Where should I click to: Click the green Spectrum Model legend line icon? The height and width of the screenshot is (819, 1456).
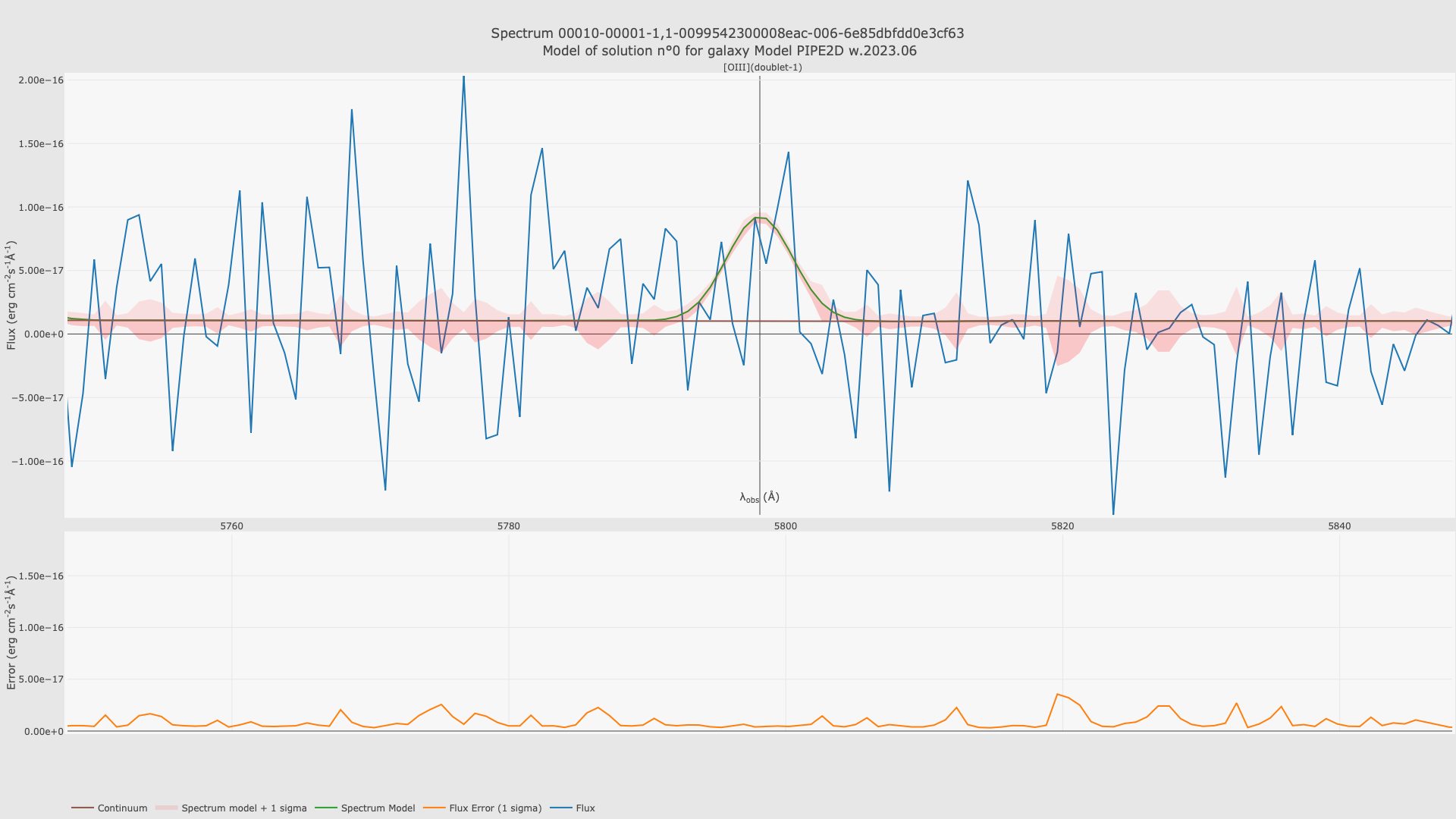click(326, 808)
